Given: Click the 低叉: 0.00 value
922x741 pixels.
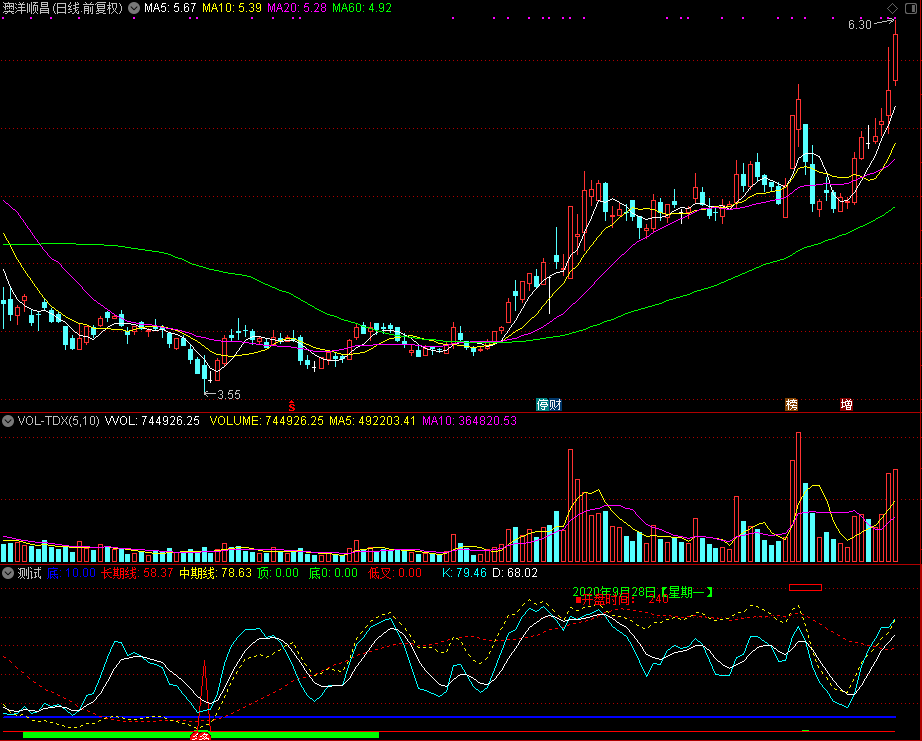Looking at the screenshot, I should [x=395, y=573].
